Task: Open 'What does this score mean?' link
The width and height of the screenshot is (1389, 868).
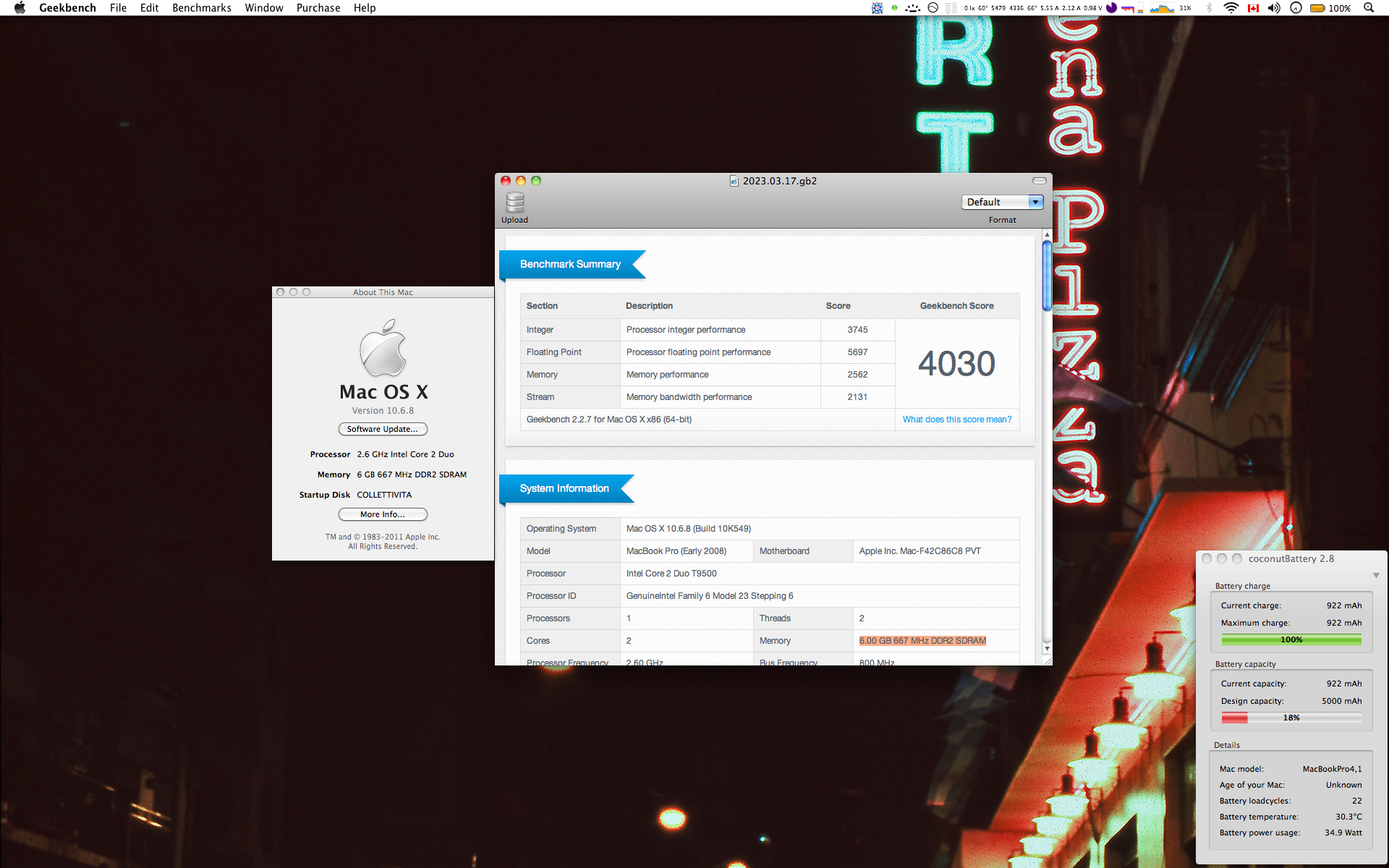Action: (x=956, y=420)
